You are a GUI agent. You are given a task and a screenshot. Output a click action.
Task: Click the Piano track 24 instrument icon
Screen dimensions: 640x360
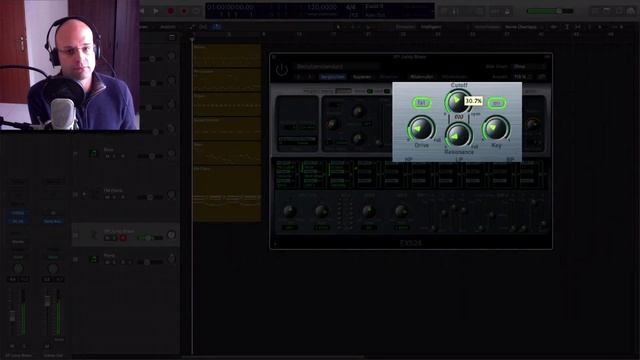[93, 259]
